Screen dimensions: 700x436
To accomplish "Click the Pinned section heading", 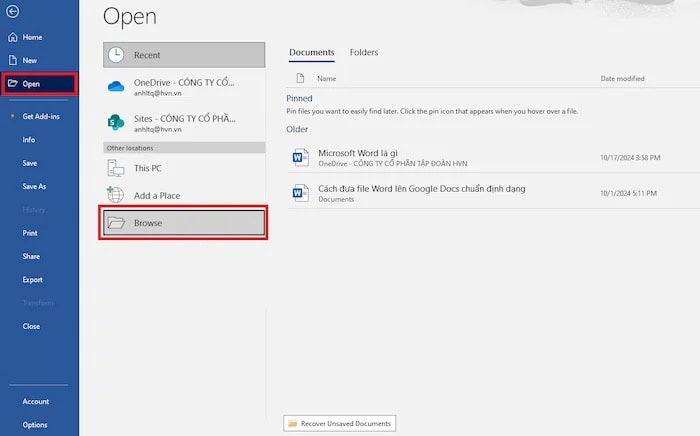I will [x=299, y=98].
